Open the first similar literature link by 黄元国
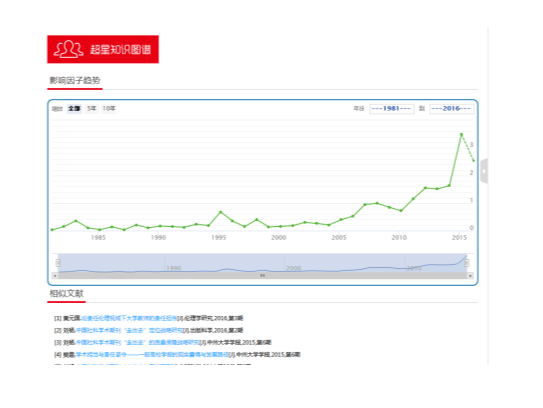This screenshot has width=543, height=408. (x=129, y=318)
